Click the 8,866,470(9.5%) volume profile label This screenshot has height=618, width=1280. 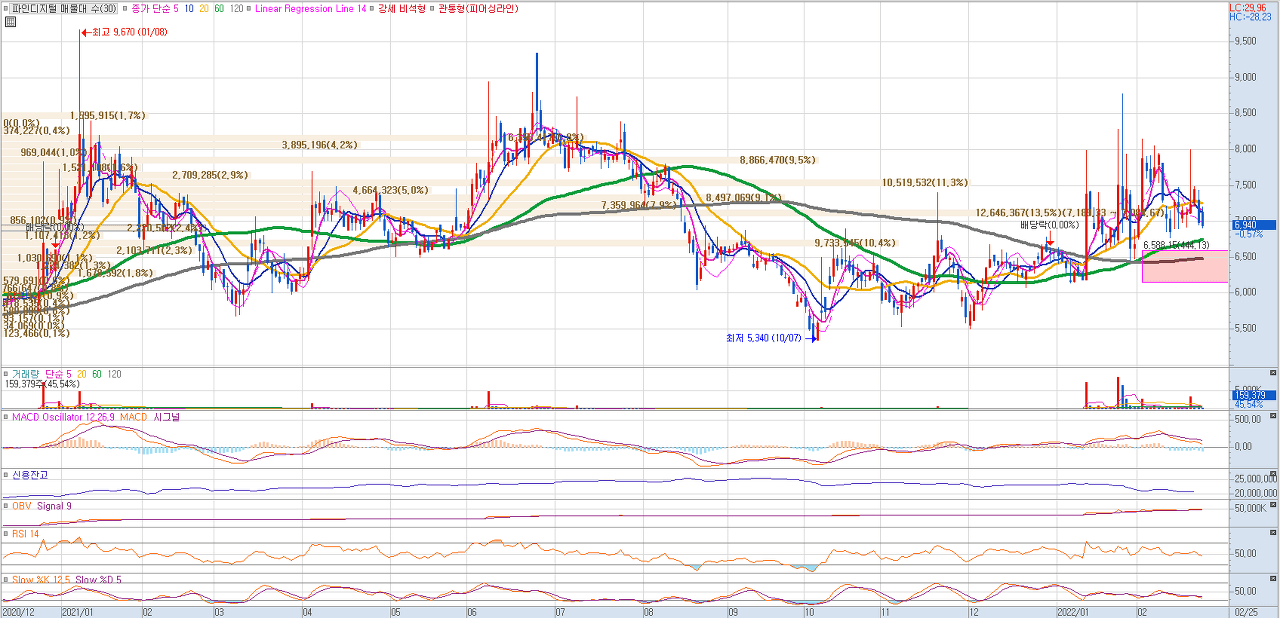coord(778,160)
